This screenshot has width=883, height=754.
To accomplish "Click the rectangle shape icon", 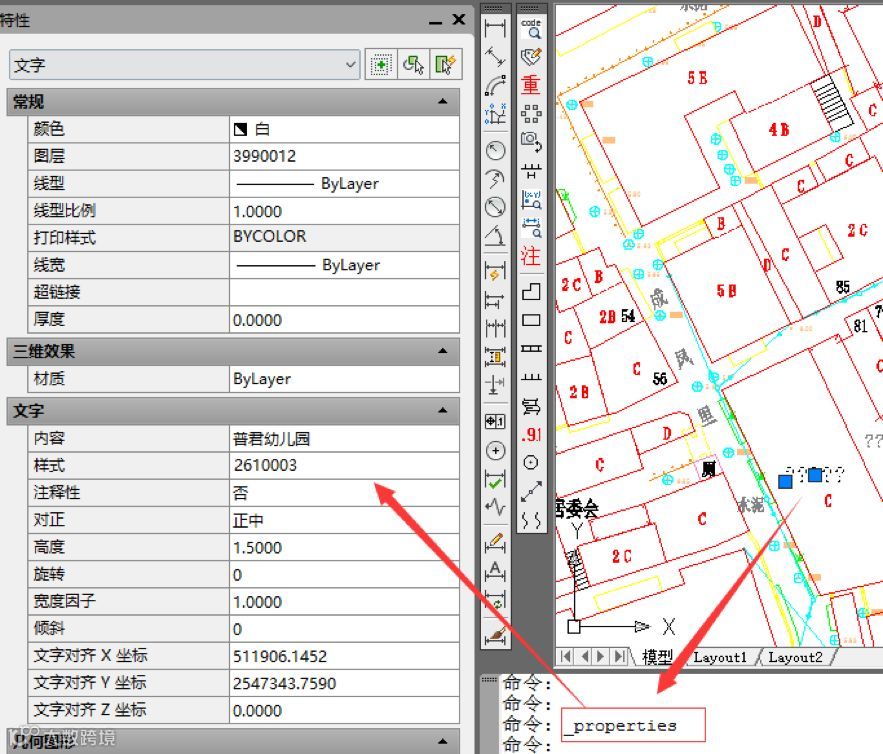I will (531, 320).
